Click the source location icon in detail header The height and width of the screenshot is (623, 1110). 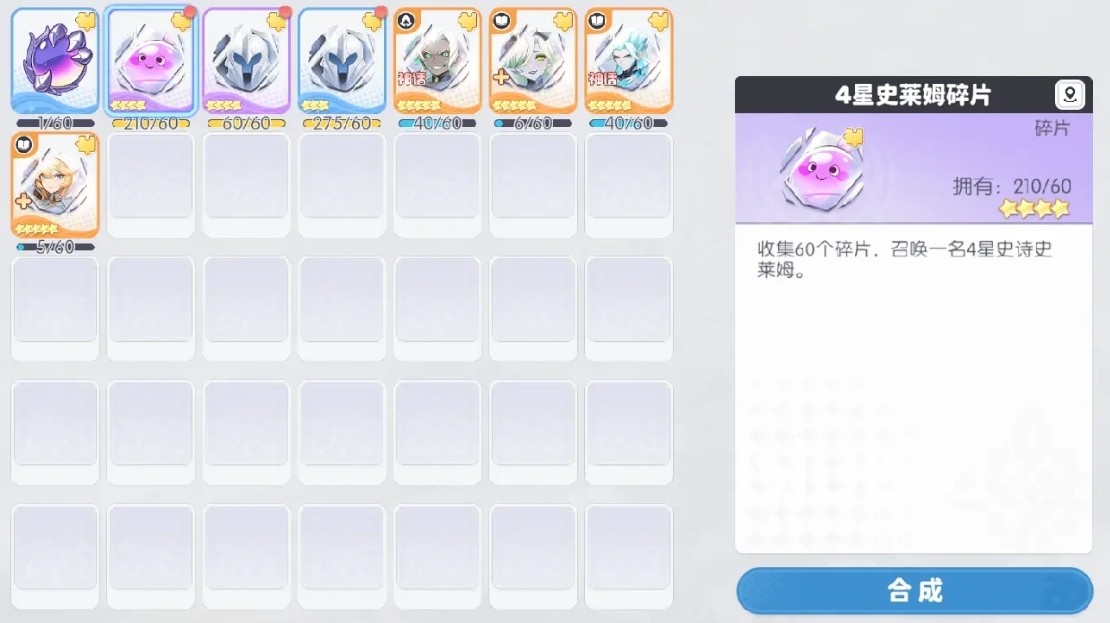click(1070, 94)
